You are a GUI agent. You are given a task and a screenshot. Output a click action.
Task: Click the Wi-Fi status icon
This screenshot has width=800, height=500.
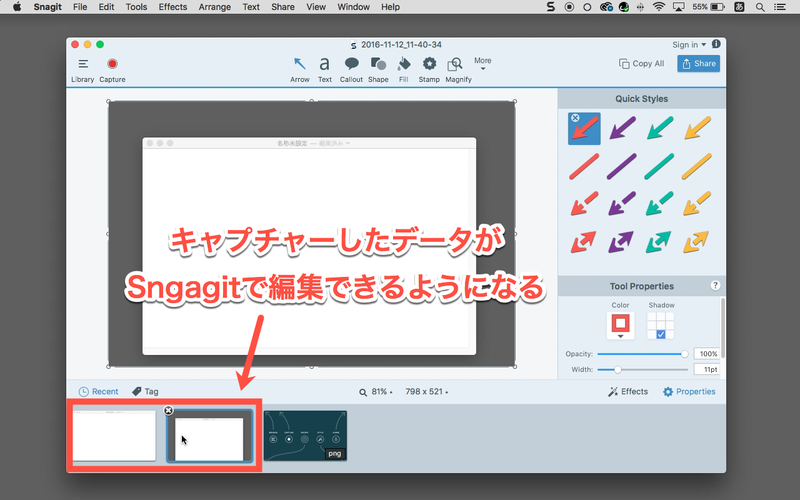pos(659,7)
